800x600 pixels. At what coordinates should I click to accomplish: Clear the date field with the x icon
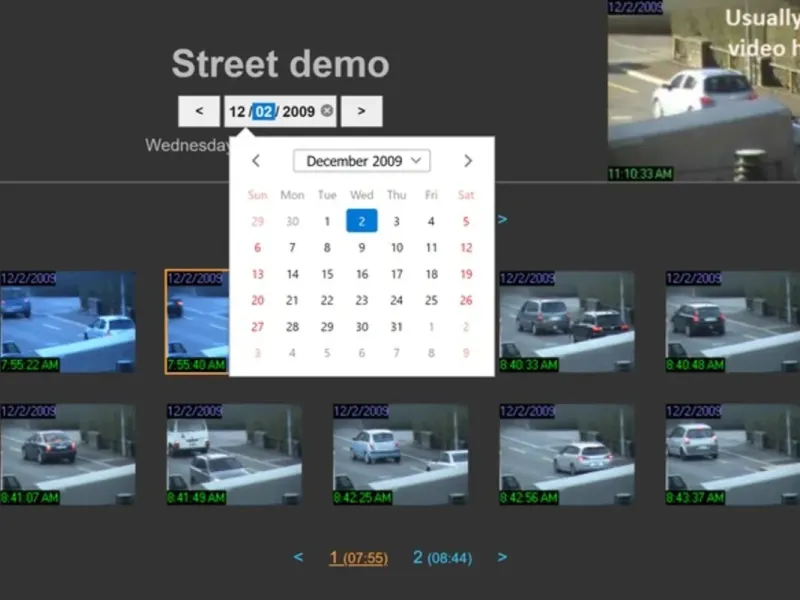click(327, 111)
